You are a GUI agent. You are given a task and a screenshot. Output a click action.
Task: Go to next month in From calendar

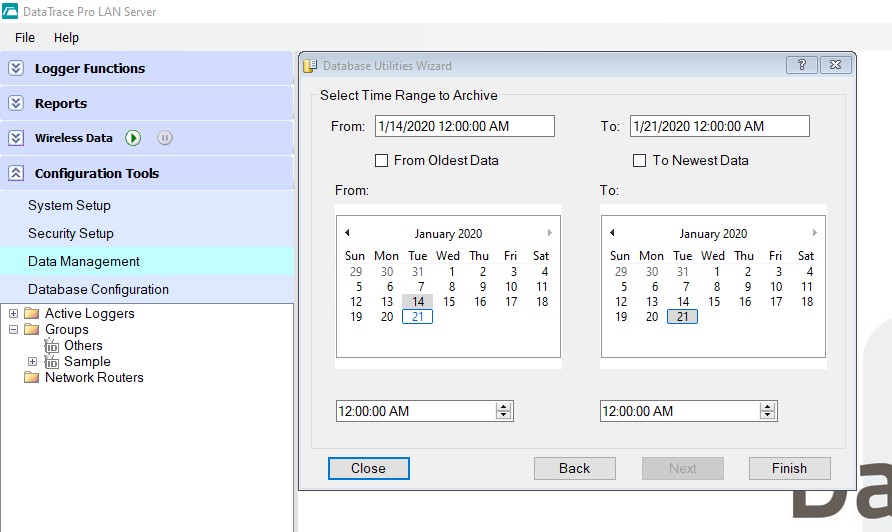click(x=550, y=233)
